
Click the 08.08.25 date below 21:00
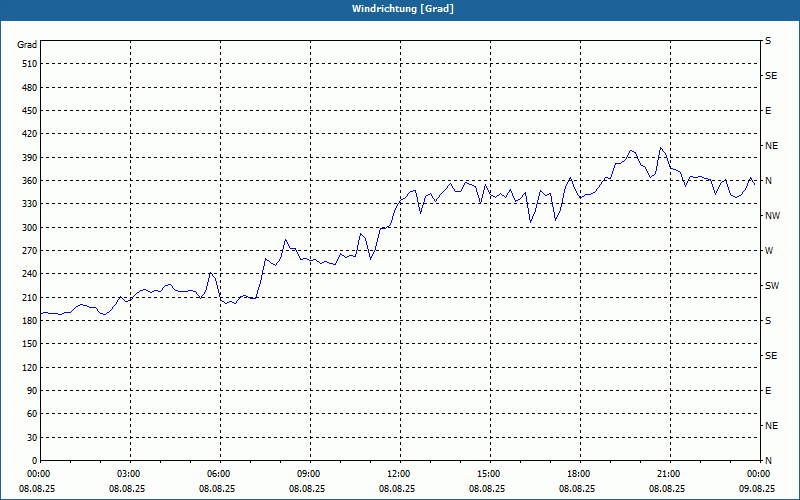tap(667, 488)
